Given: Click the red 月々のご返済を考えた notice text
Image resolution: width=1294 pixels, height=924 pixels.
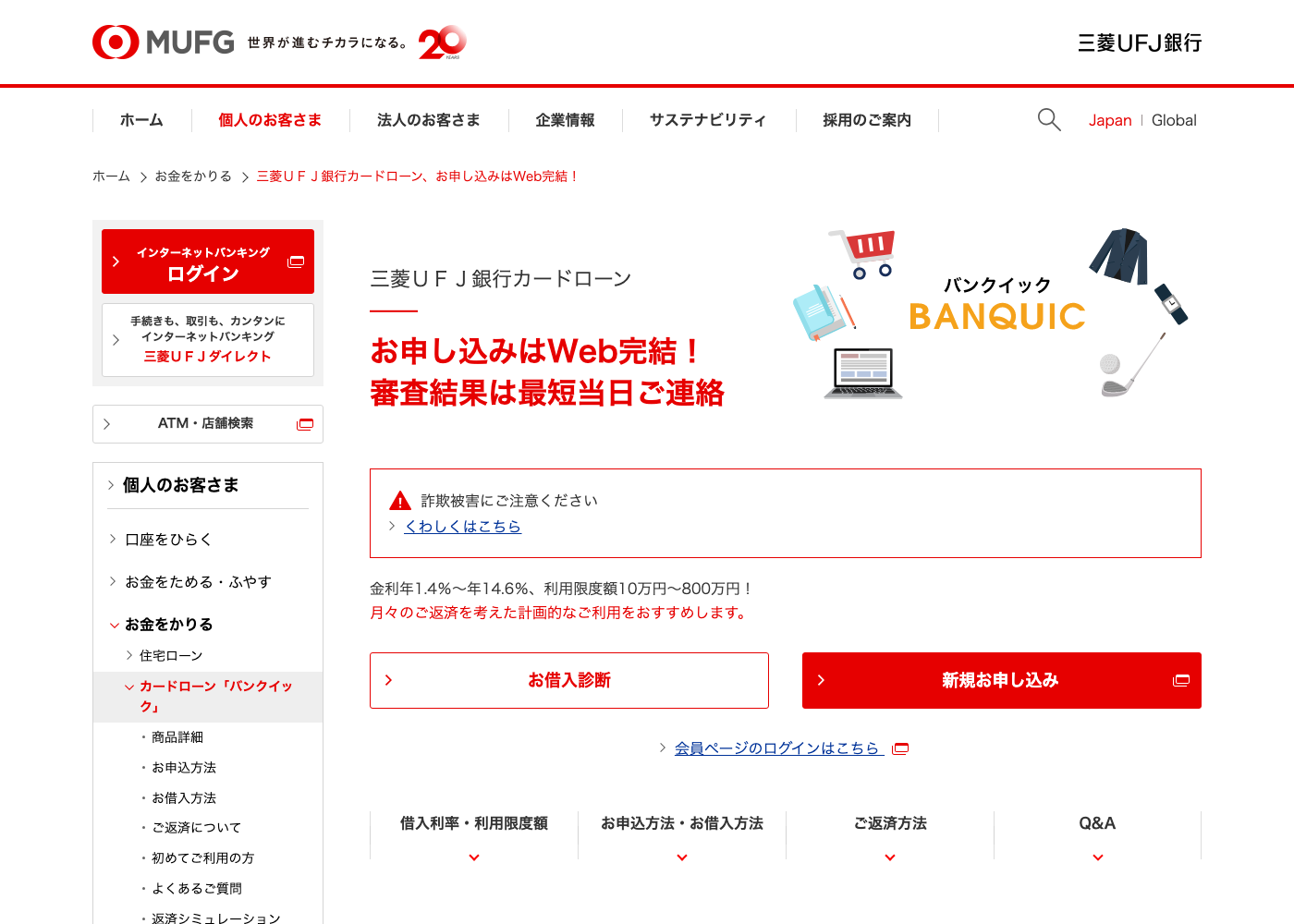Looking at the screenshot, I should [561, 613].
